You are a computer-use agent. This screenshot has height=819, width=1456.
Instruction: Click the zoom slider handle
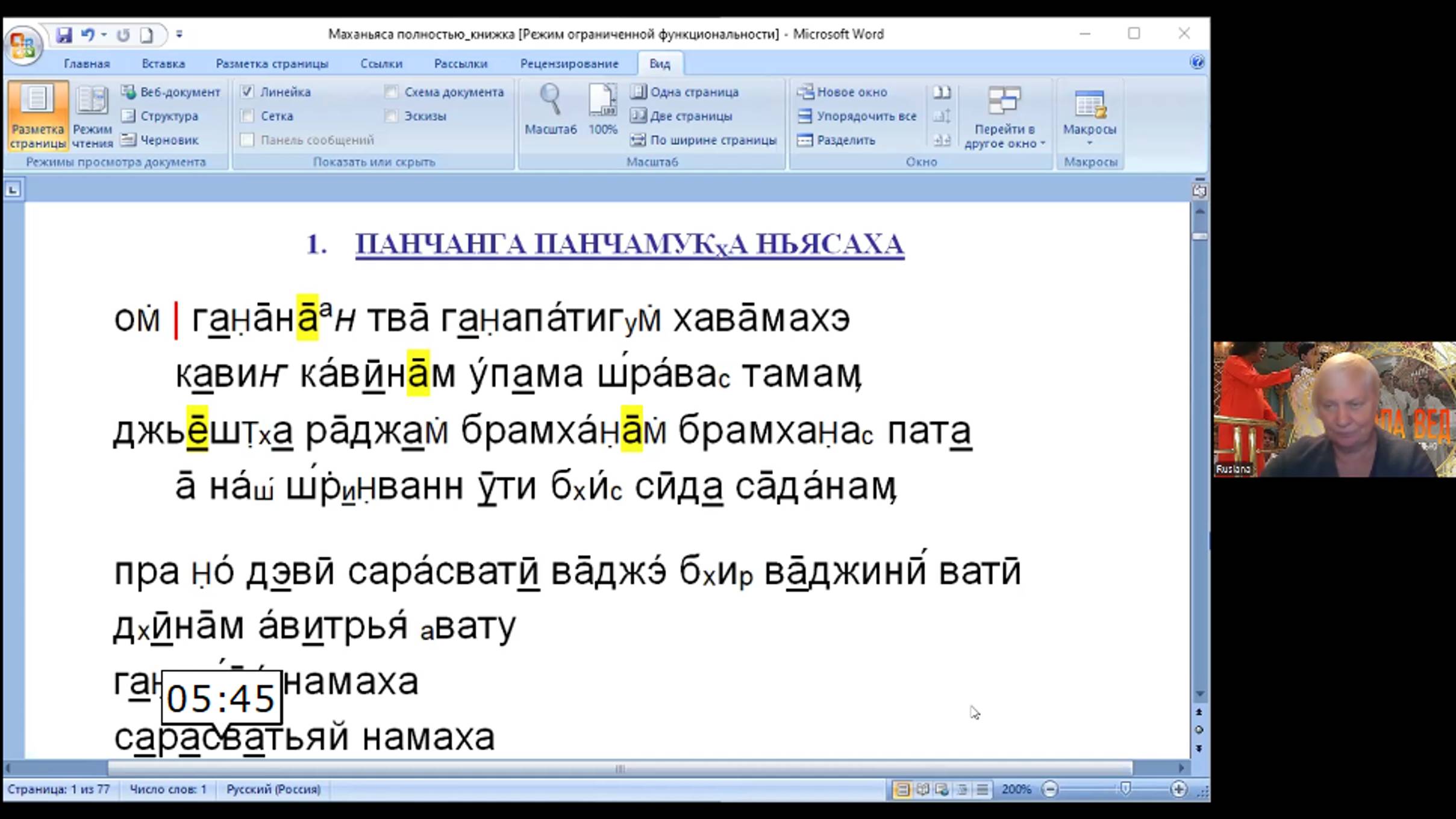pyautogui.click(x=1125, y=789)
